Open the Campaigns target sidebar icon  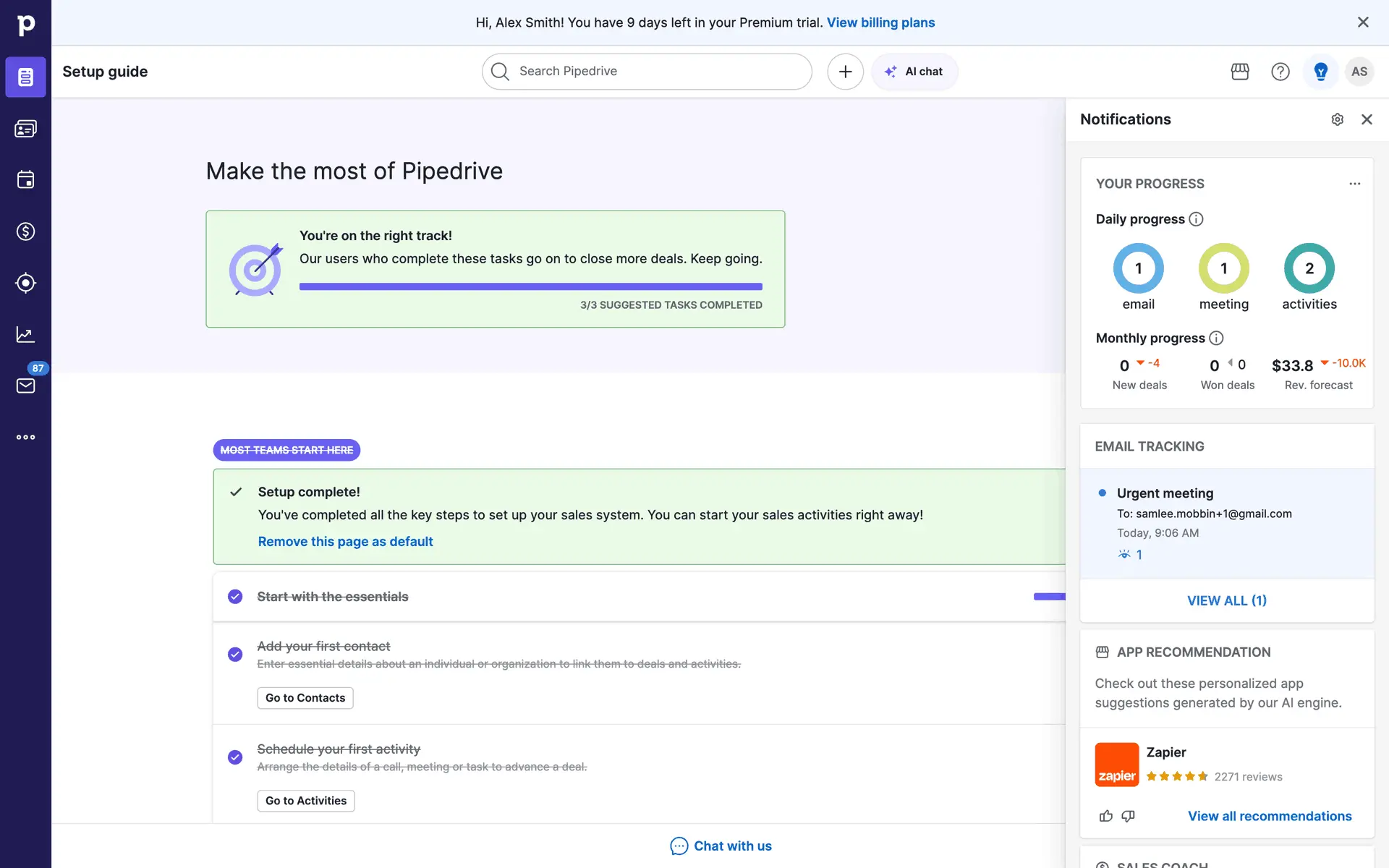click(x=25, y=283)
